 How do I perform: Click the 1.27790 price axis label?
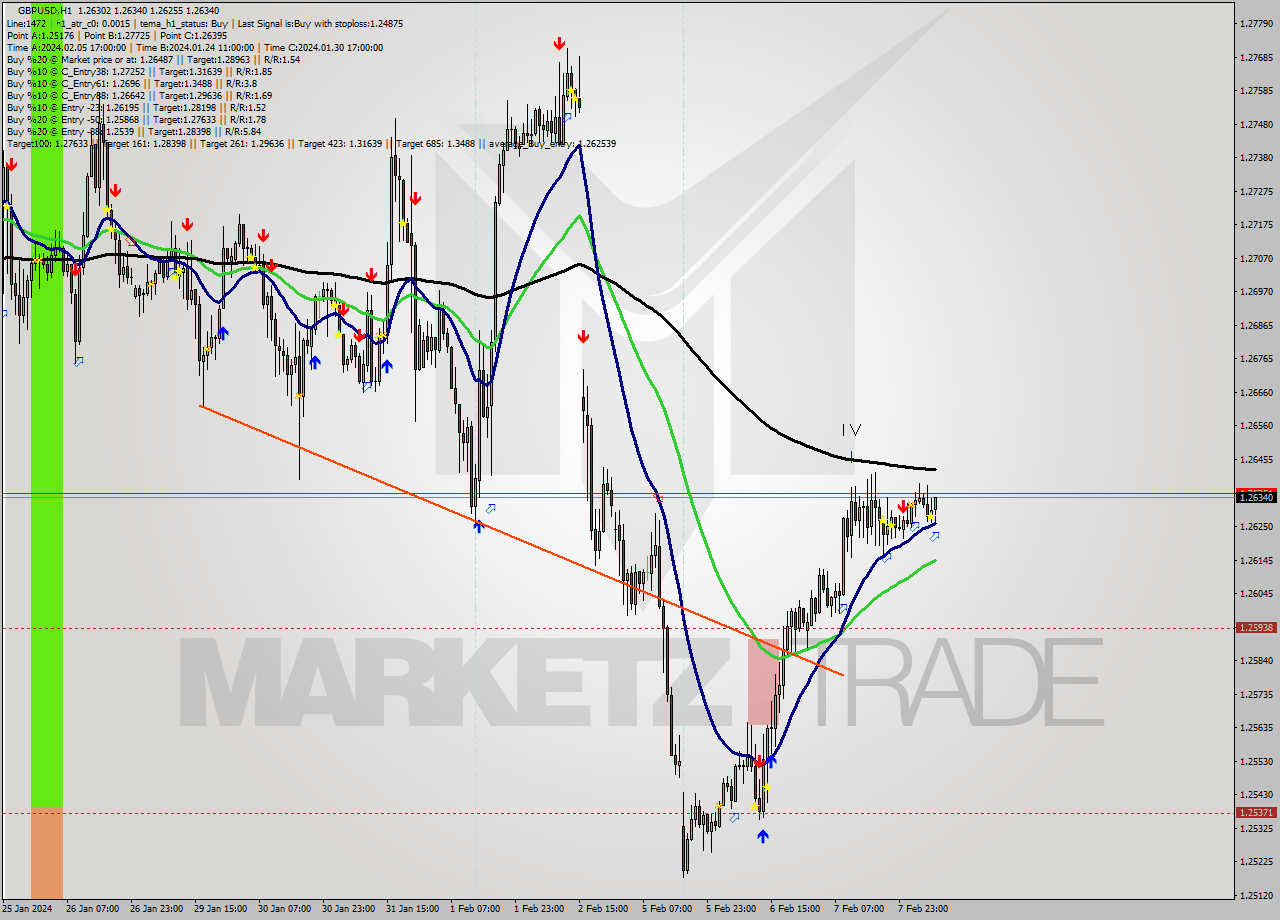click(x=1256, y=23)
